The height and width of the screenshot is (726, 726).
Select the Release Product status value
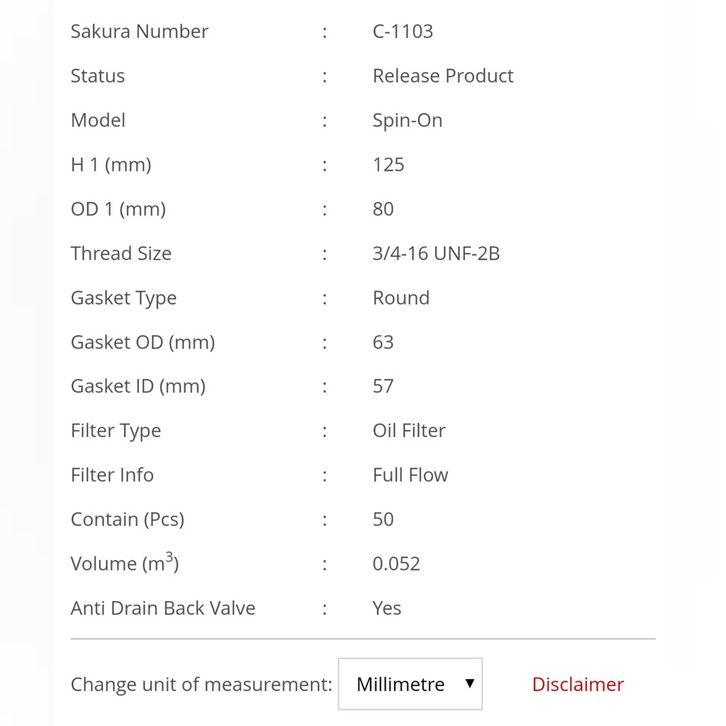click(x=442, y=76)
